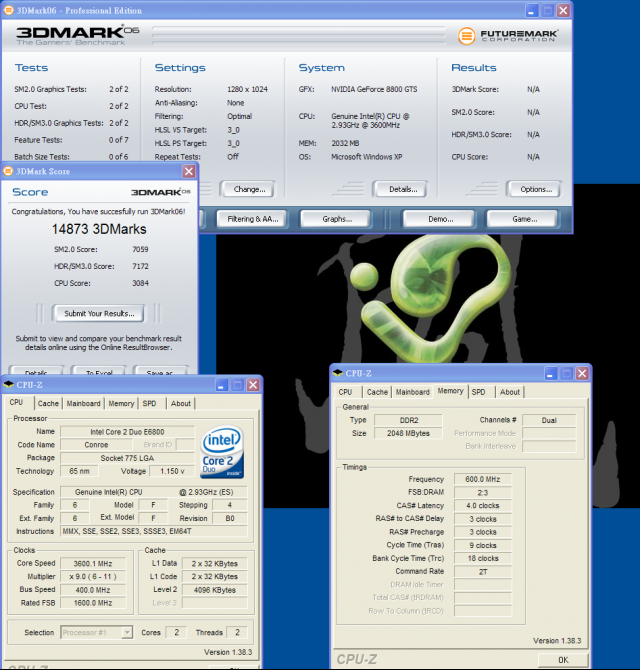Open Mainboard tab in left CPU-Z
640x670 pixels.
tap(83, 403)
